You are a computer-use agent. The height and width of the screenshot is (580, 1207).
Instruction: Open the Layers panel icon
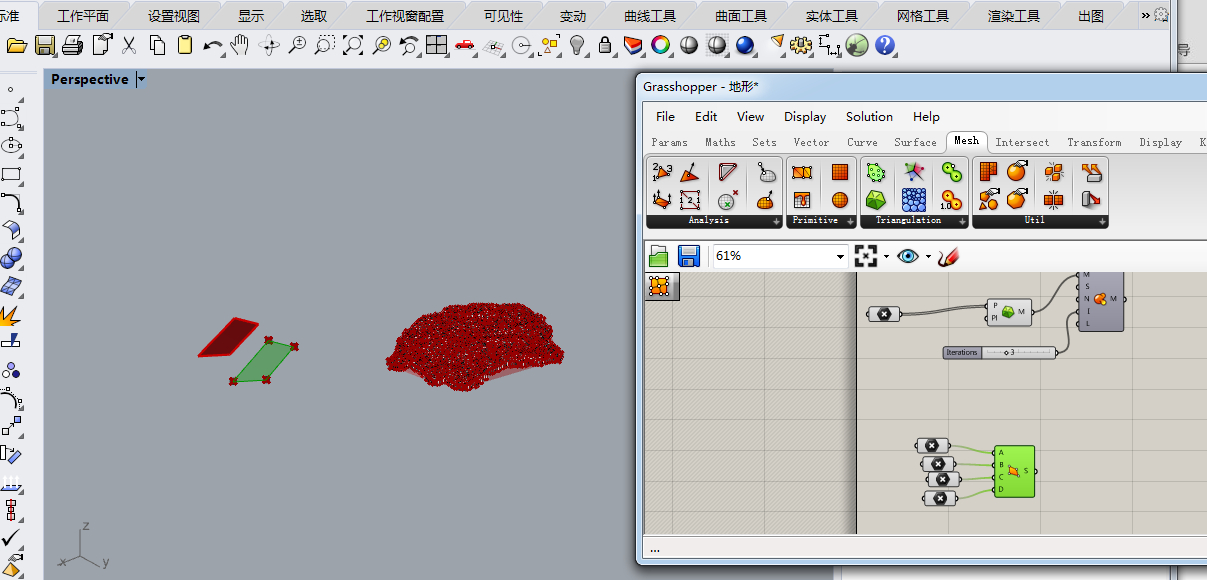633,45
